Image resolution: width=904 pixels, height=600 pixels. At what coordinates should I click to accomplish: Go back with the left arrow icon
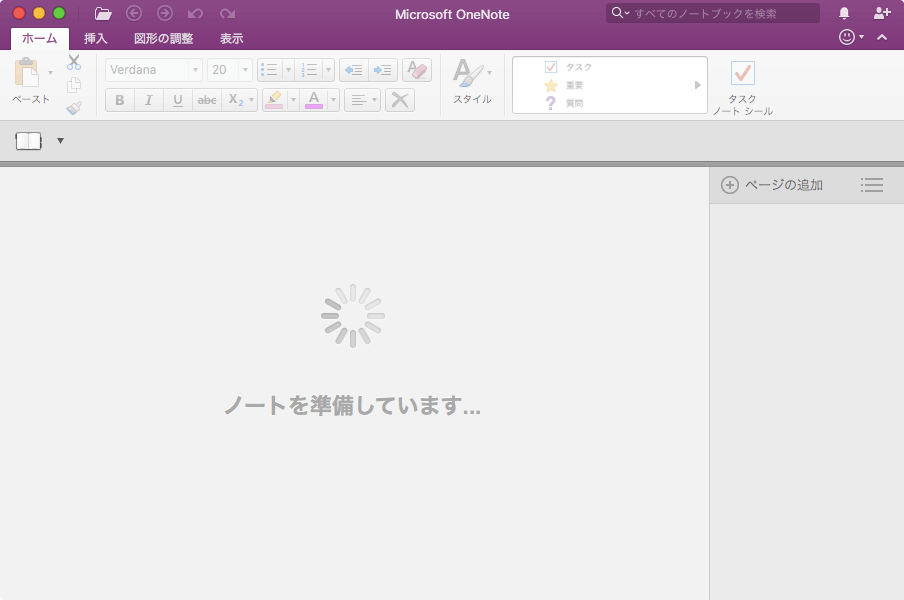[134, 13]
